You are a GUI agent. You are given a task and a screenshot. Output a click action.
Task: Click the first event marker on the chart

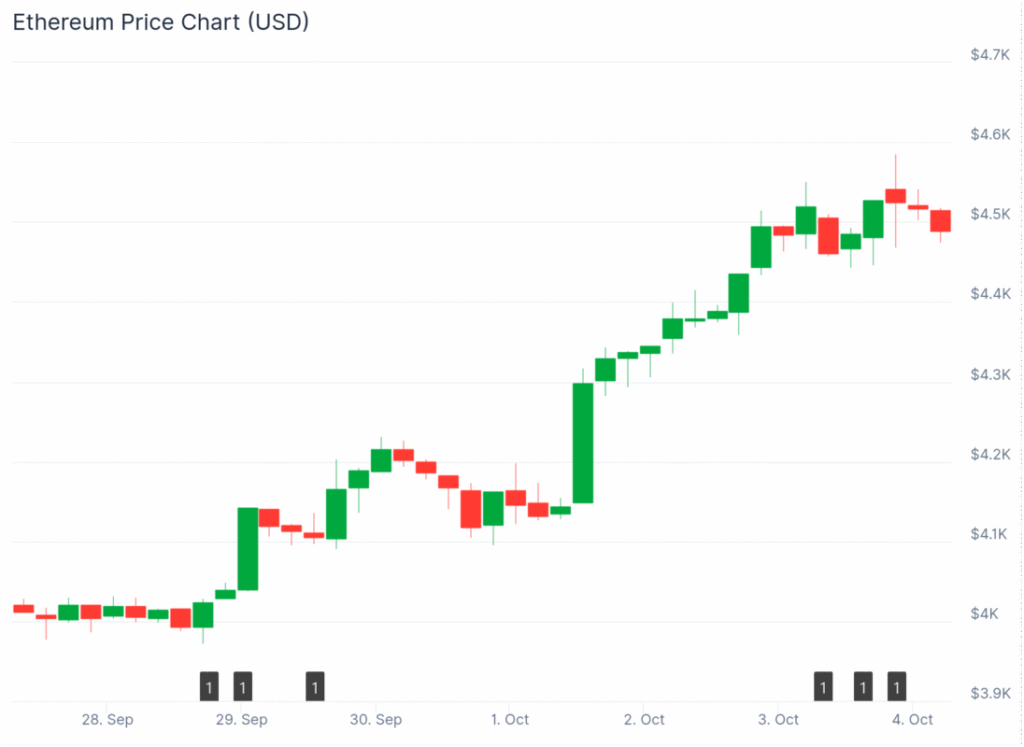[x=208, y=687]
